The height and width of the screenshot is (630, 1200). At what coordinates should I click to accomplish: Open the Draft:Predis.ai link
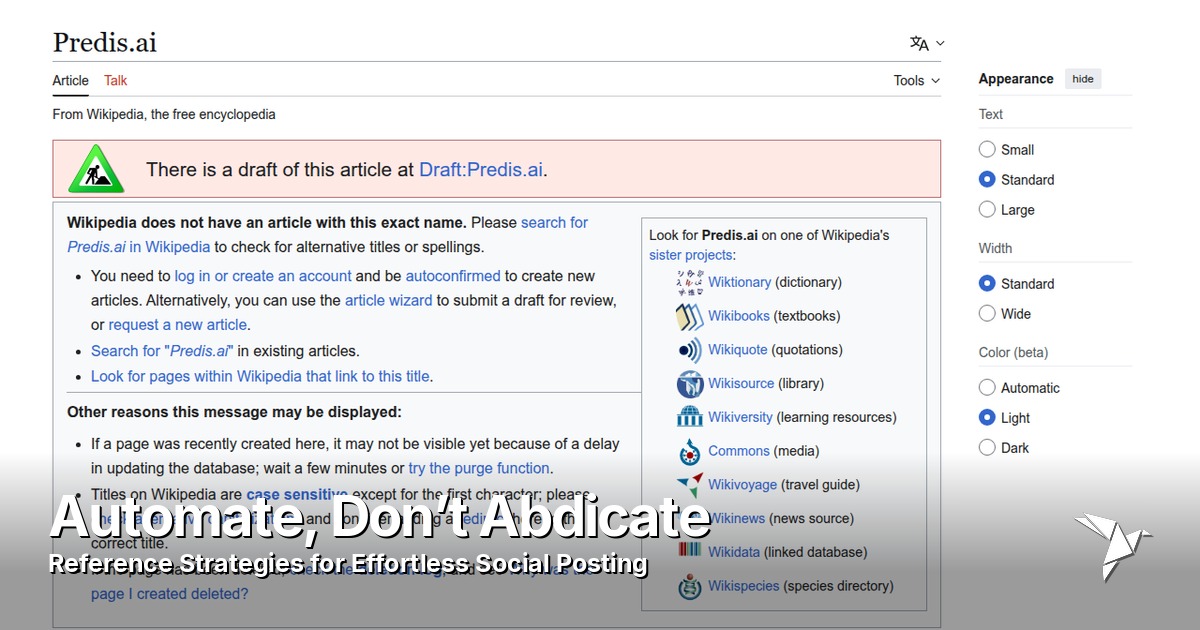tap(481, 169)
